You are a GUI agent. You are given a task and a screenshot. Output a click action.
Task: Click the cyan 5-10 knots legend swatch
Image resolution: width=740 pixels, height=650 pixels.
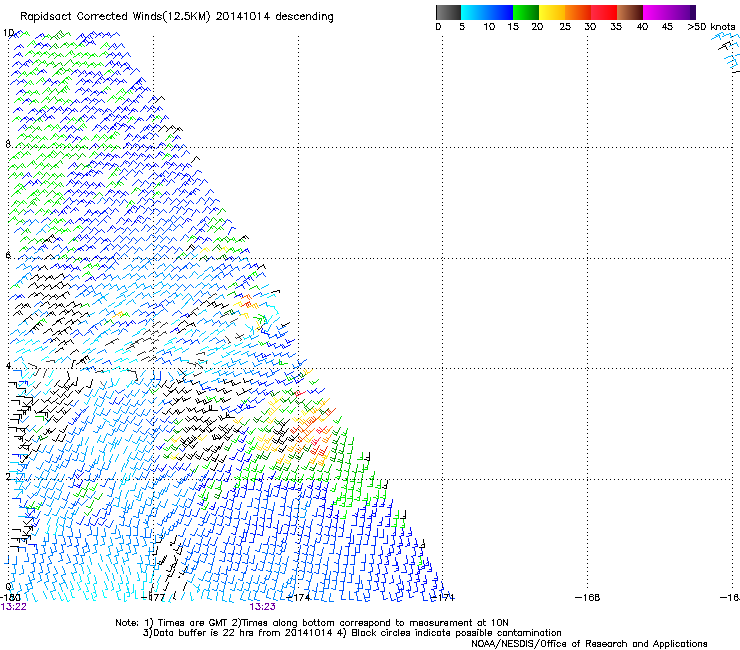pyautogui.click(x=474, y=12)
